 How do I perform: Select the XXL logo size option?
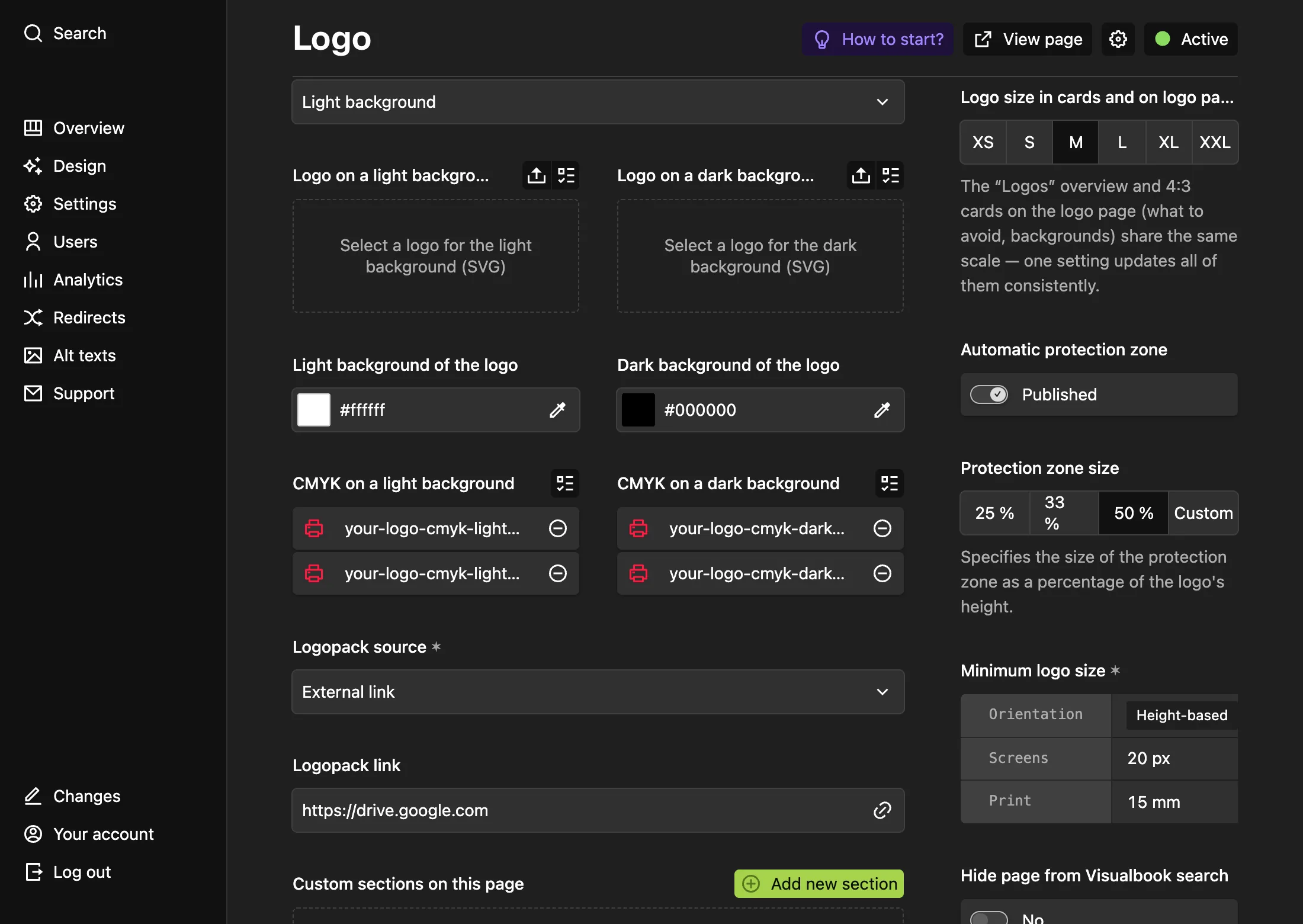1215,142
